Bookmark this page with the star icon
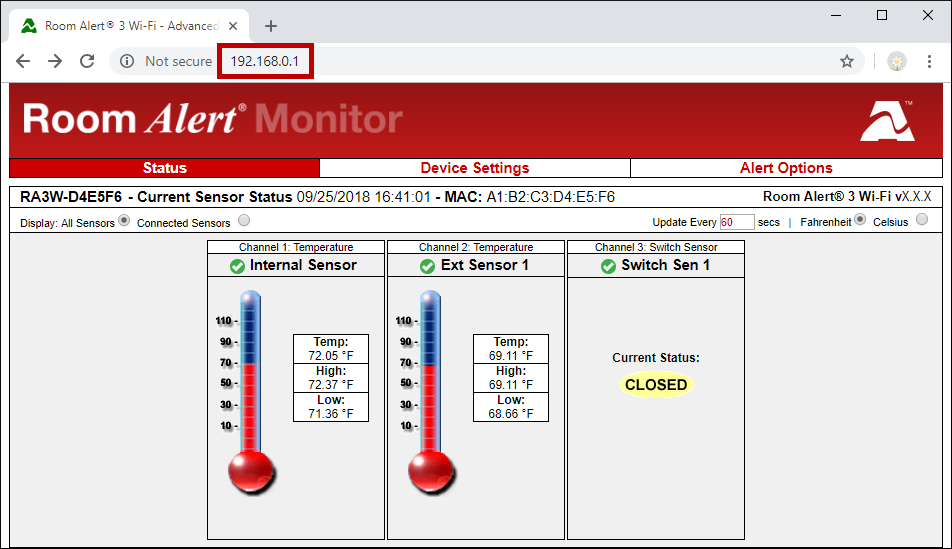952x549 pixels. pyautogui.click(x=847, y=61)
